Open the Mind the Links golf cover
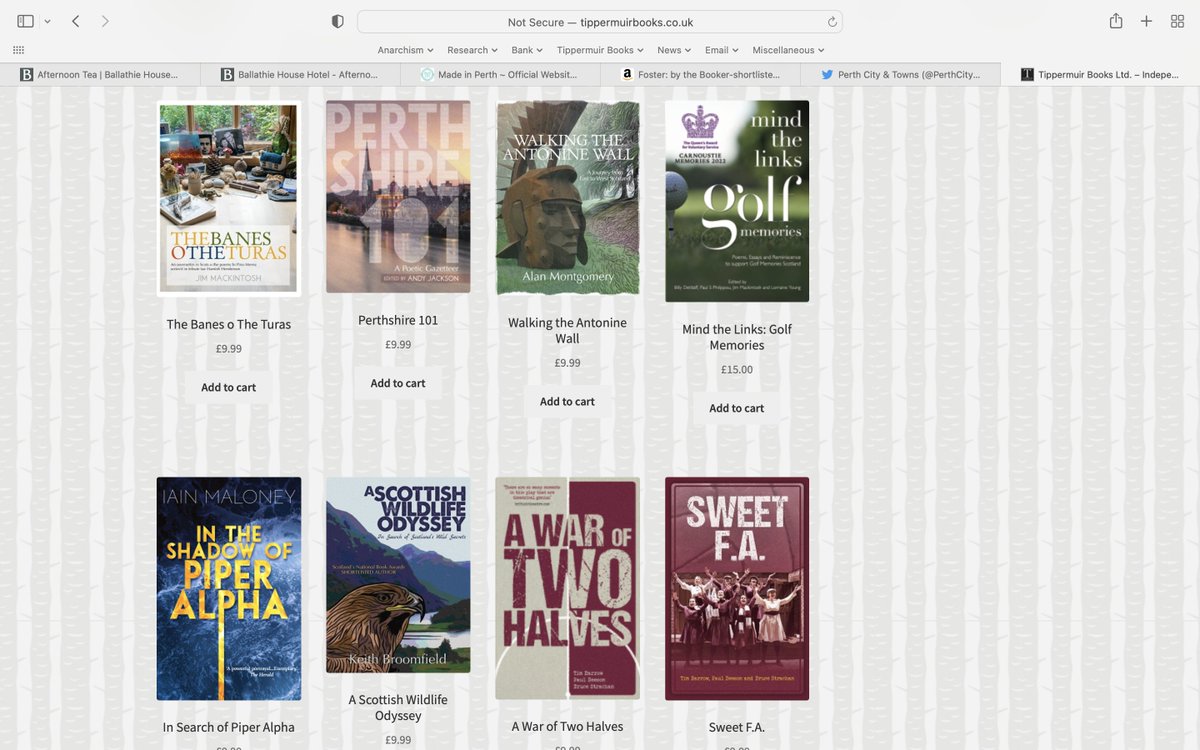The image size is (1200, 750). pyautogui.click(x=737, y=201)
